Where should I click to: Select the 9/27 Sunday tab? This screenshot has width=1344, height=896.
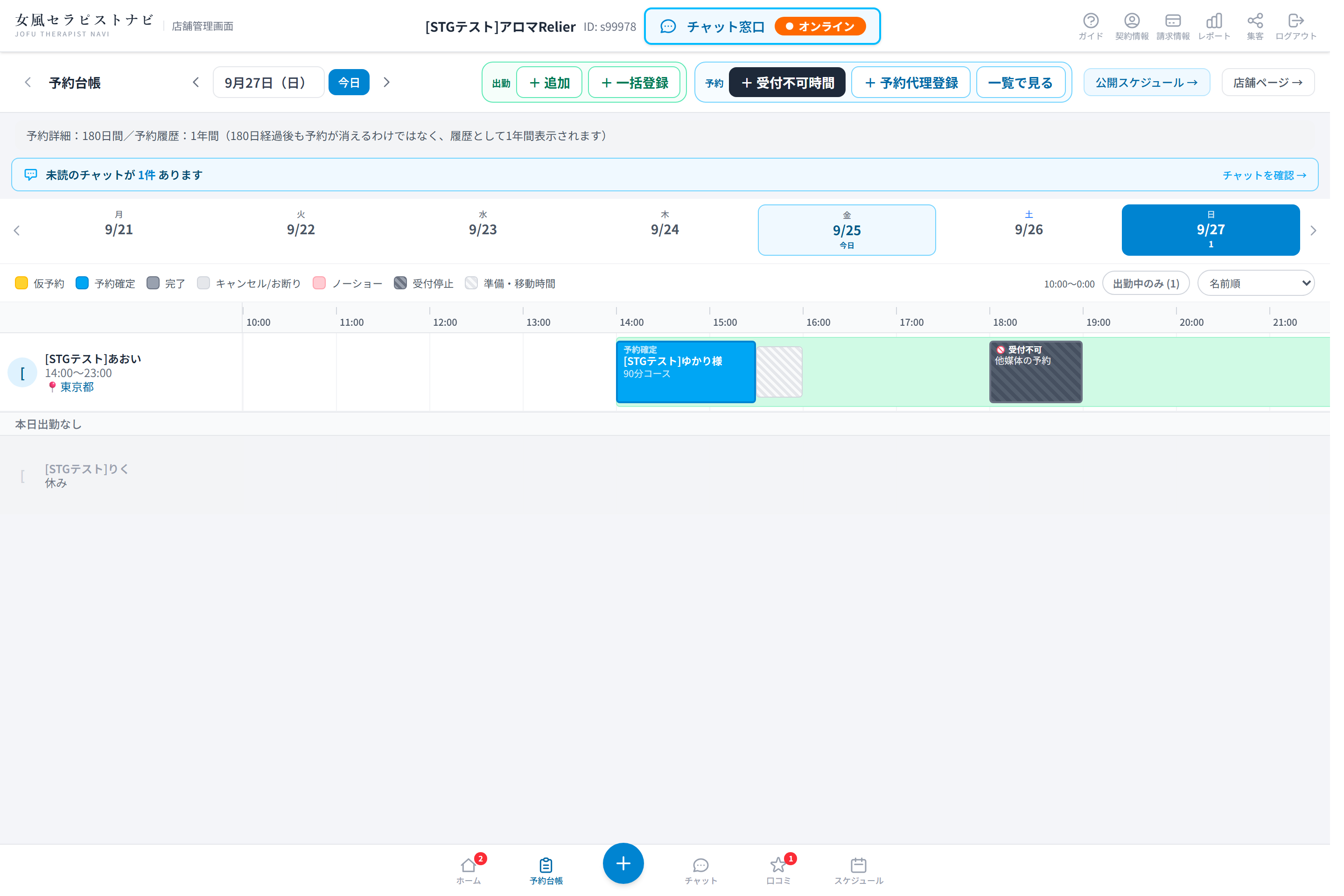pos(1223,232)
